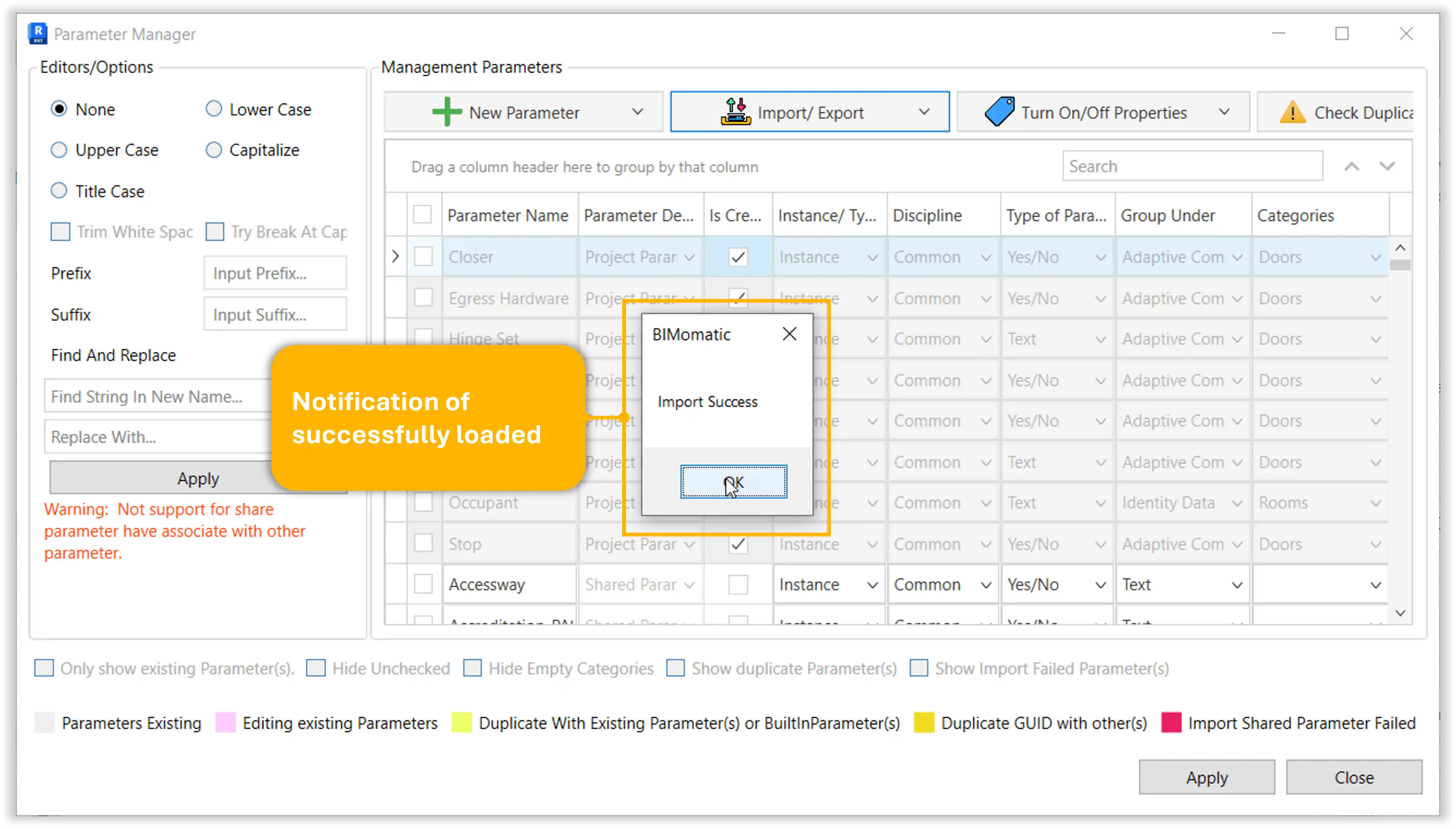This screenshot has height=829, width=1456.
Task: Click the Revit app icon in title bar
Action: pyautogui.click(x=37, y=34)
